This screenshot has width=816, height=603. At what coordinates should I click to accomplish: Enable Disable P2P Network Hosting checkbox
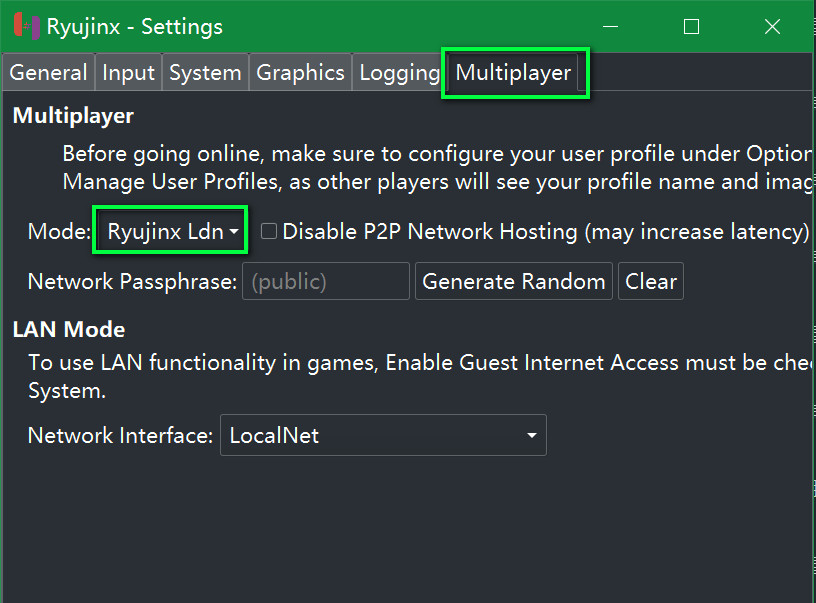(x=269, y=231)
